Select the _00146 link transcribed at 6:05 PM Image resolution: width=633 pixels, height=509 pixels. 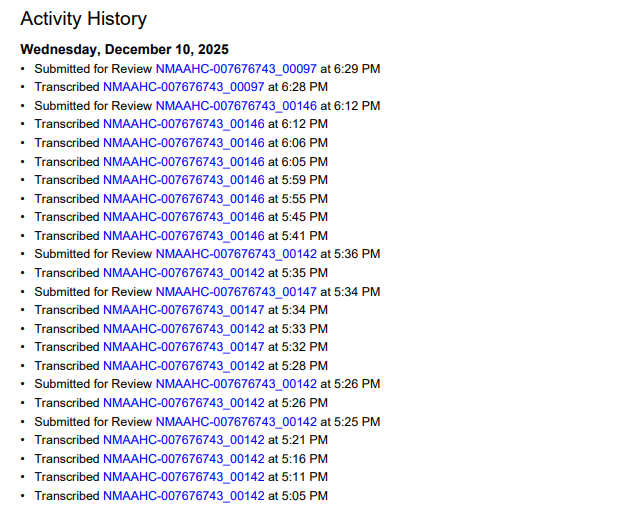click(183, 161)
